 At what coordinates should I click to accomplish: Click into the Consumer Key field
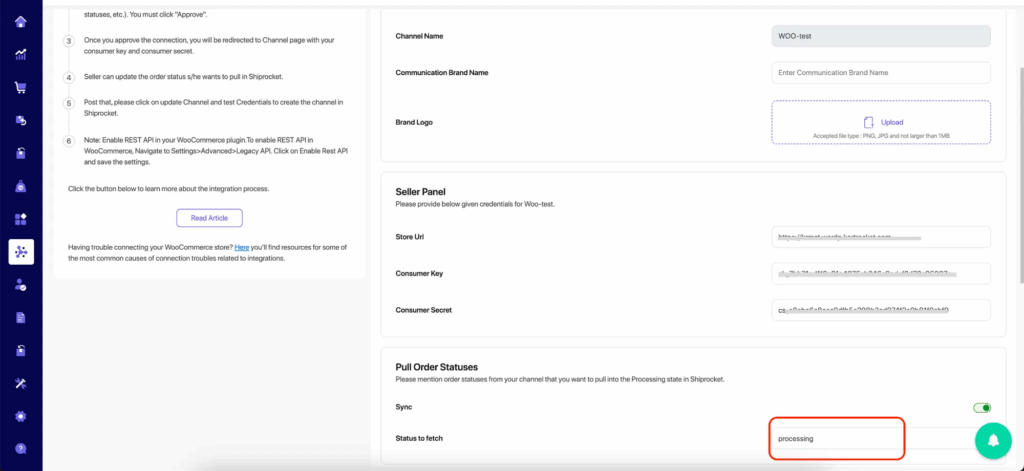881,273
